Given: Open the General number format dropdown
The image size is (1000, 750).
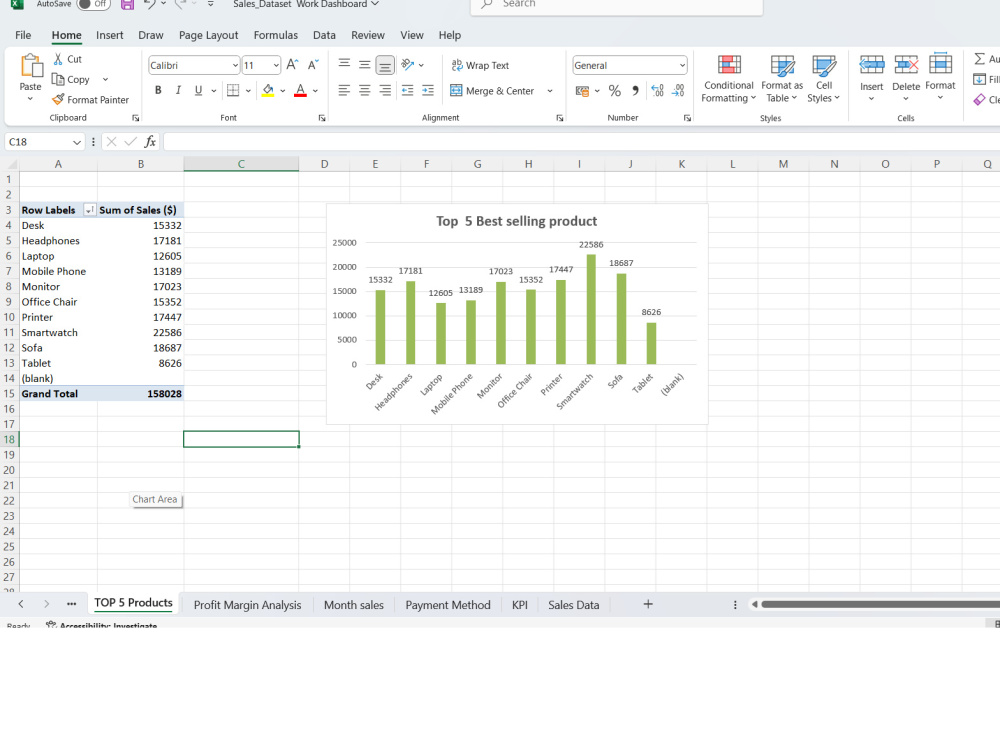Looking at the screenshot, I should (x=682, y=65).
